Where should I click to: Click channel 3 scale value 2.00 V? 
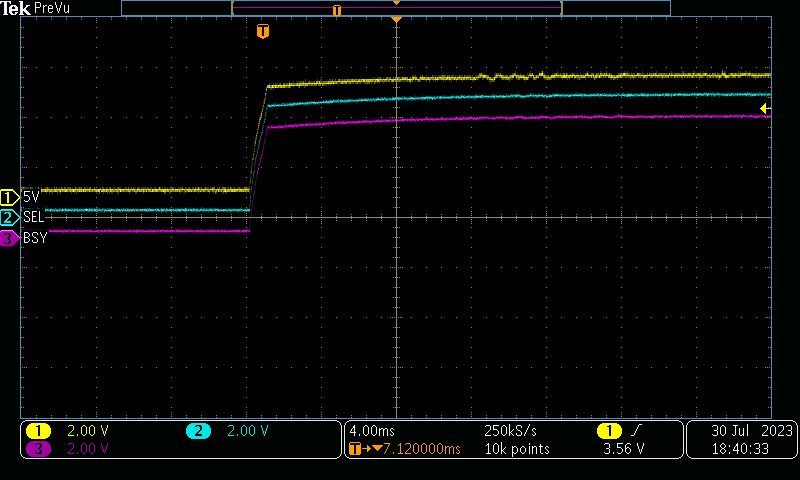88,449
